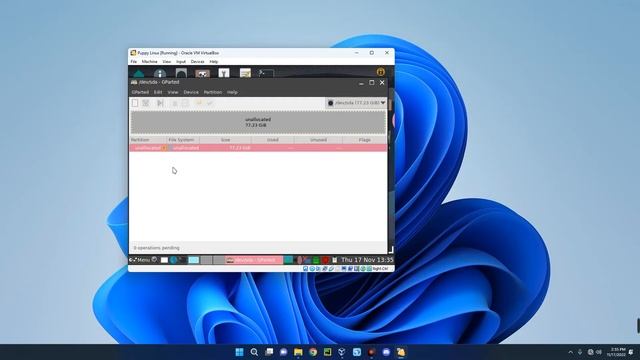
Task: Select the highlighted unallocated partition row
Action: point(258,148)
